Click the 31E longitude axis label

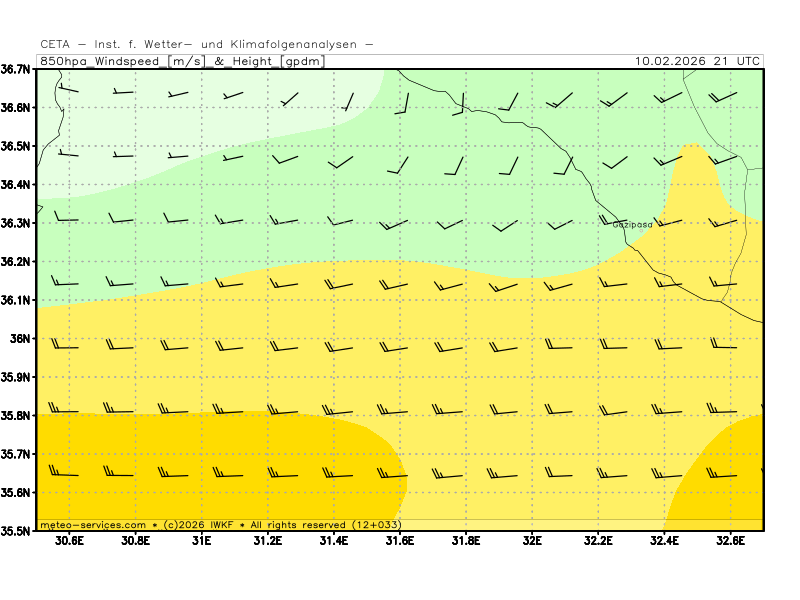click(x=201, y=542)
